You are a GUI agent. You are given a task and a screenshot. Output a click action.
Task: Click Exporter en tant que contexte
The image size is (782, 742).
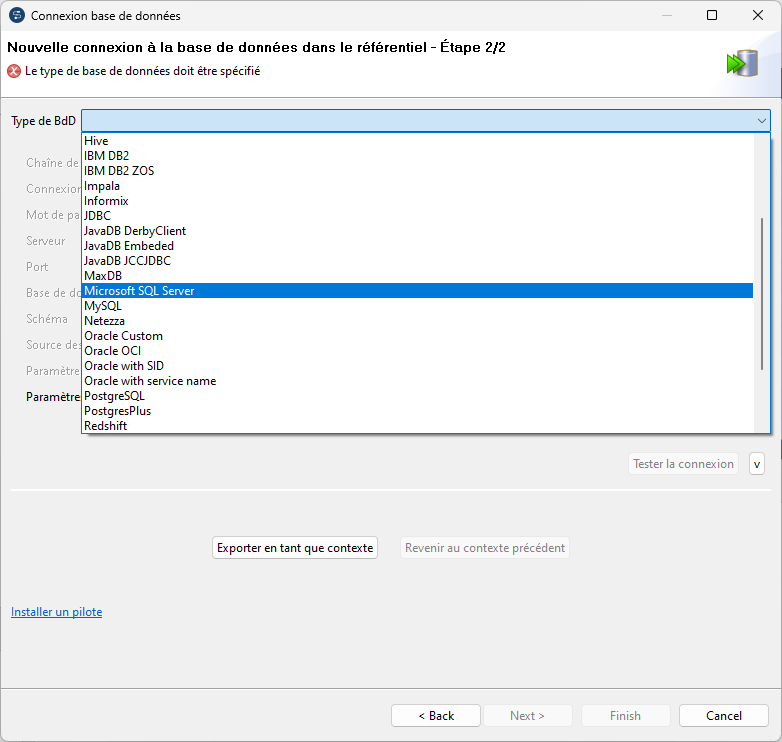pos(295,548)
